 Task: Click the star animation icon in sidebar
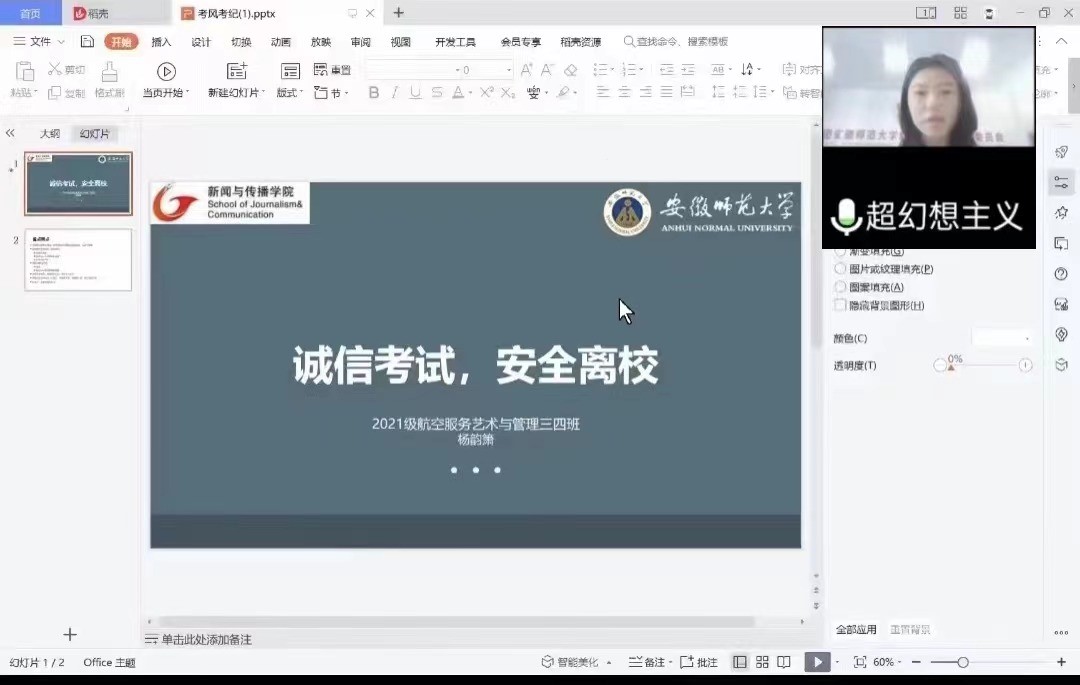tap(1061, 213)
